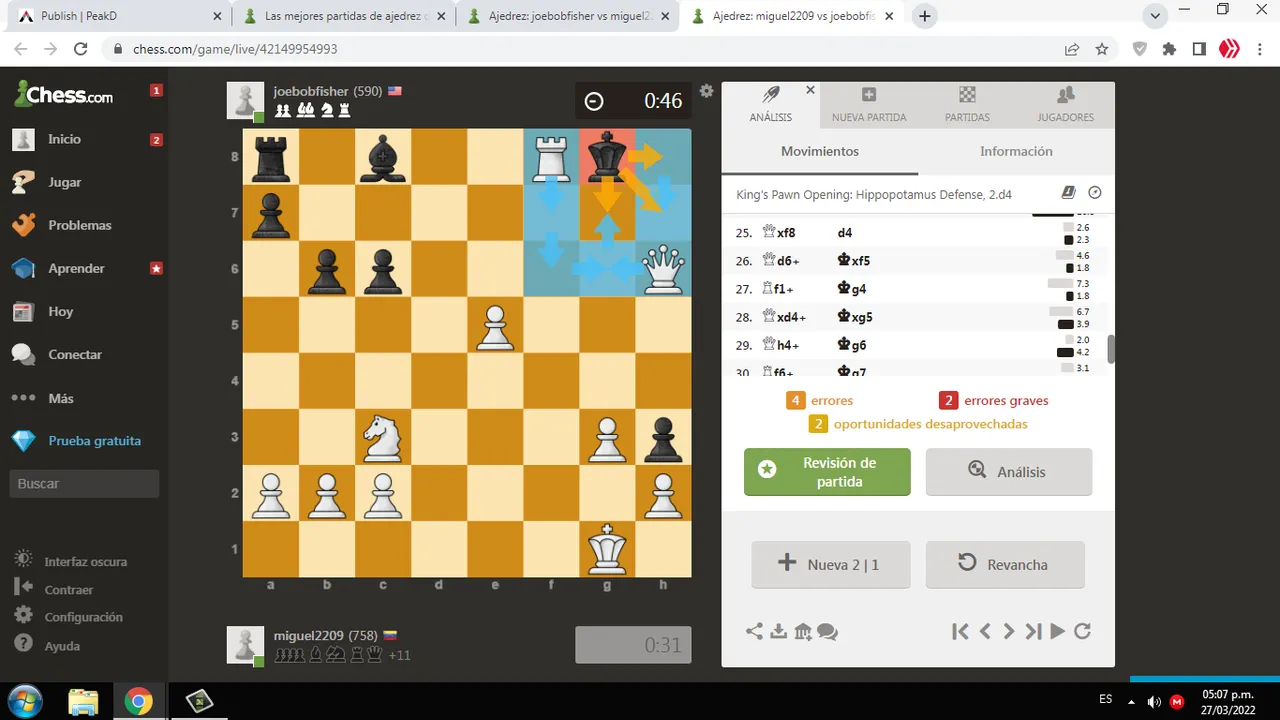Open Chess.com logo home link

tap(64, 94)
